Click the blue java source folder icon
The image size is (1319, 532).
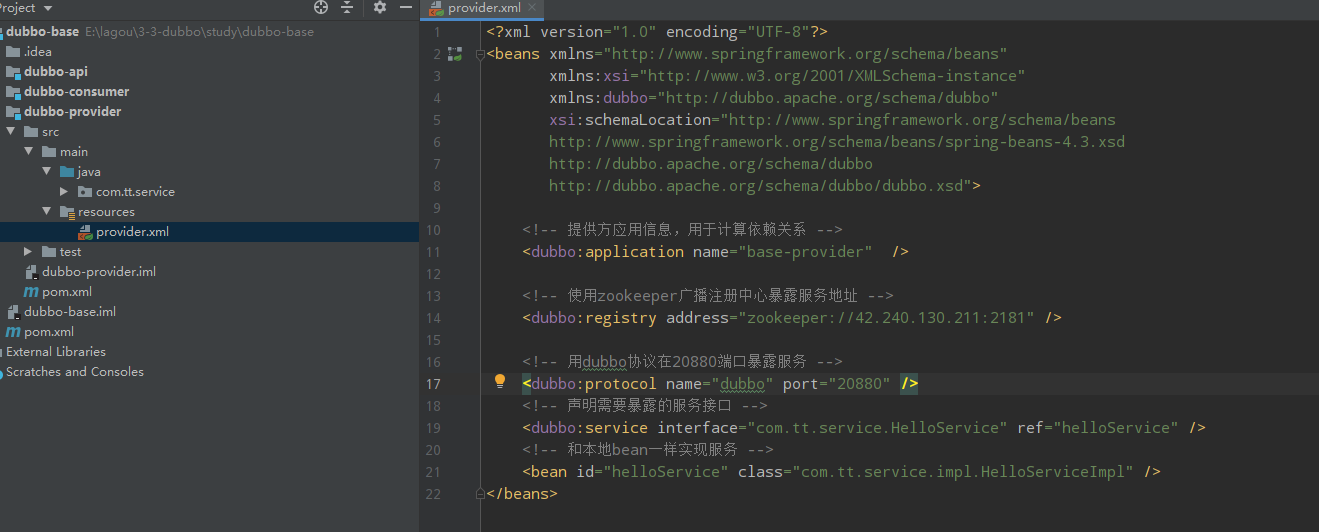(67, 172)
